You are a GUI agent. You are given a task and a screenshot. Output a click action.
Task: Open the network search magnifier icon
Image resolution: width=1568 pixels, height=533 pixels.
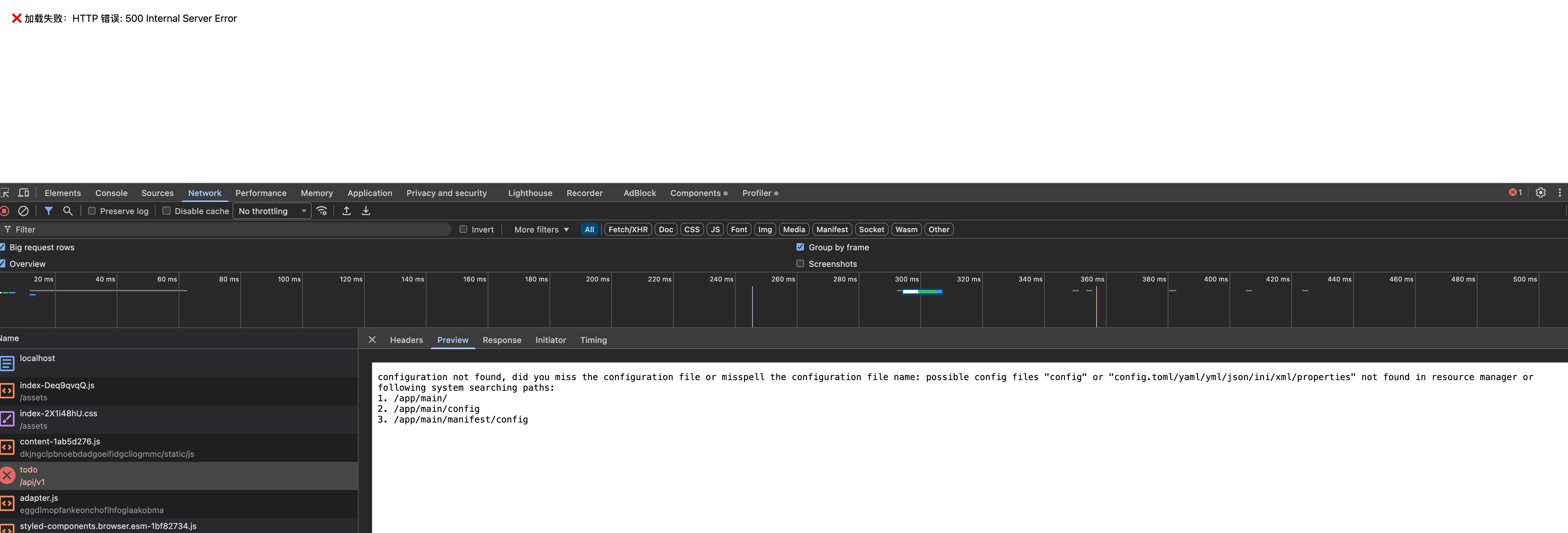67,211
